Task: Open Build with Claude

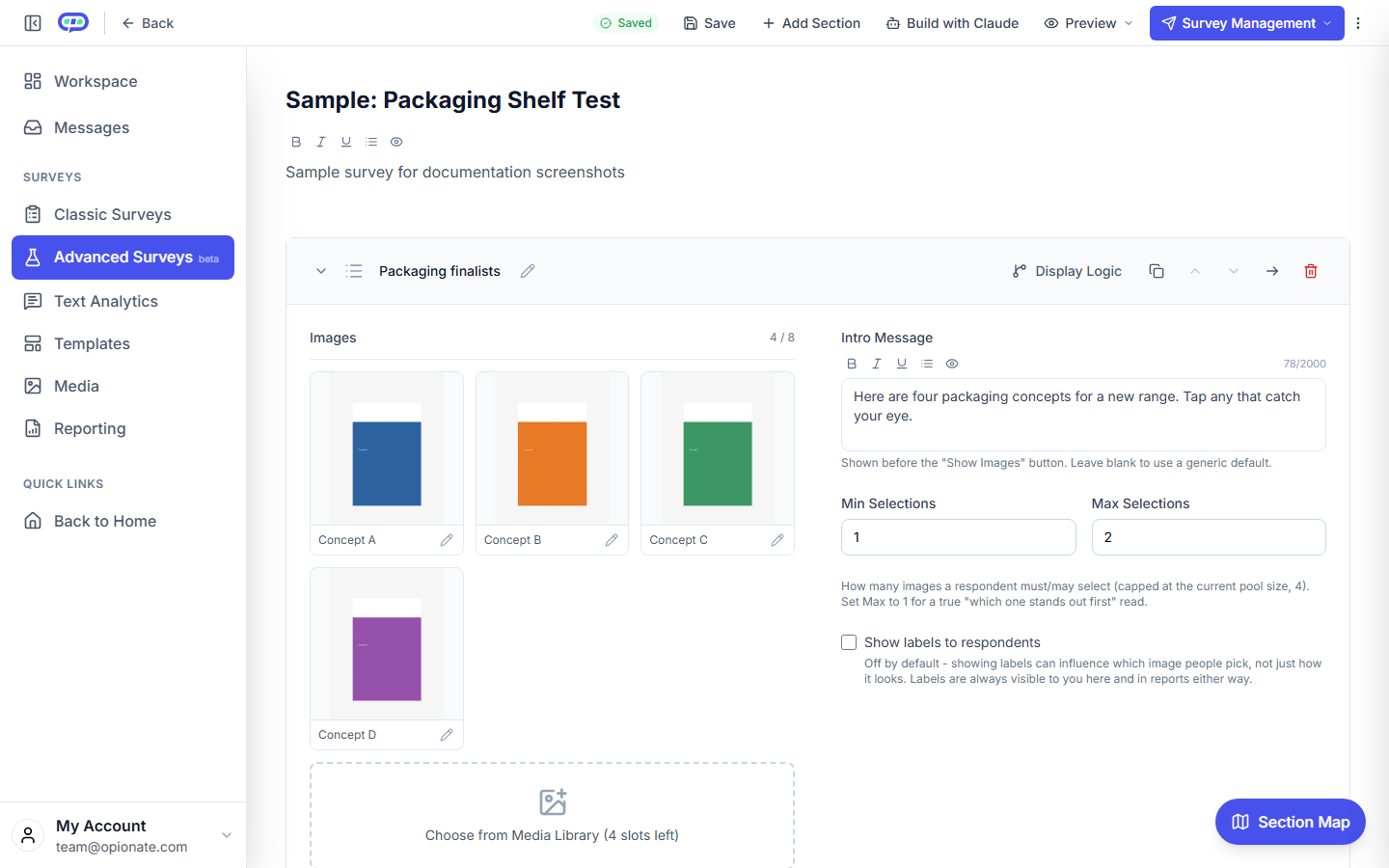Action: (x=952, y=23)
